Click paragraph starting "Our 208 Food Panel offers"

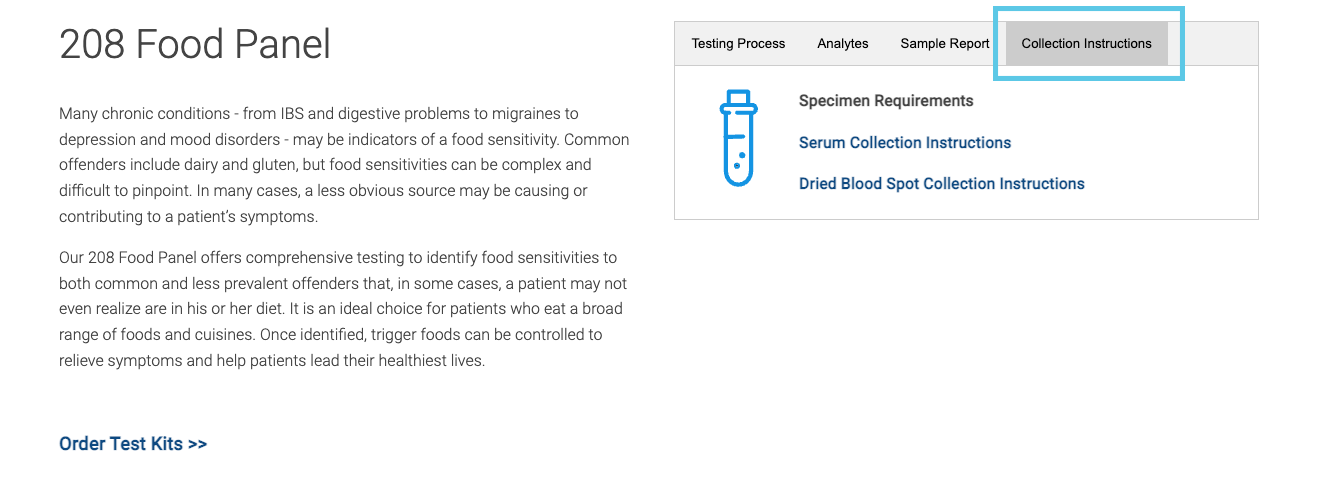coord(343,309)
